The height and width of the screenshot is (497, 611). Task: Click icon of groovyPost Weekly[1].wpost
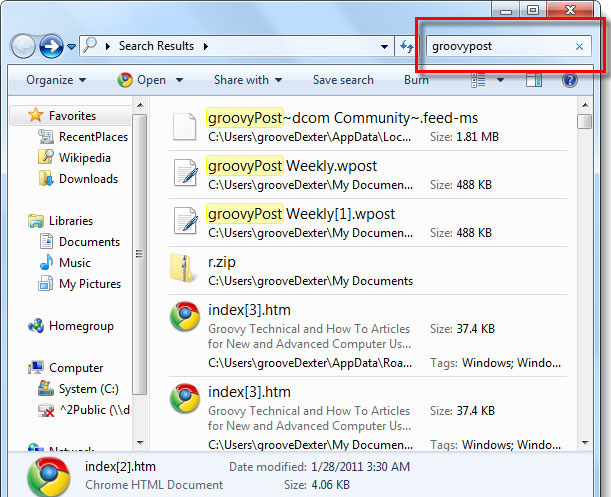(185, 221)
